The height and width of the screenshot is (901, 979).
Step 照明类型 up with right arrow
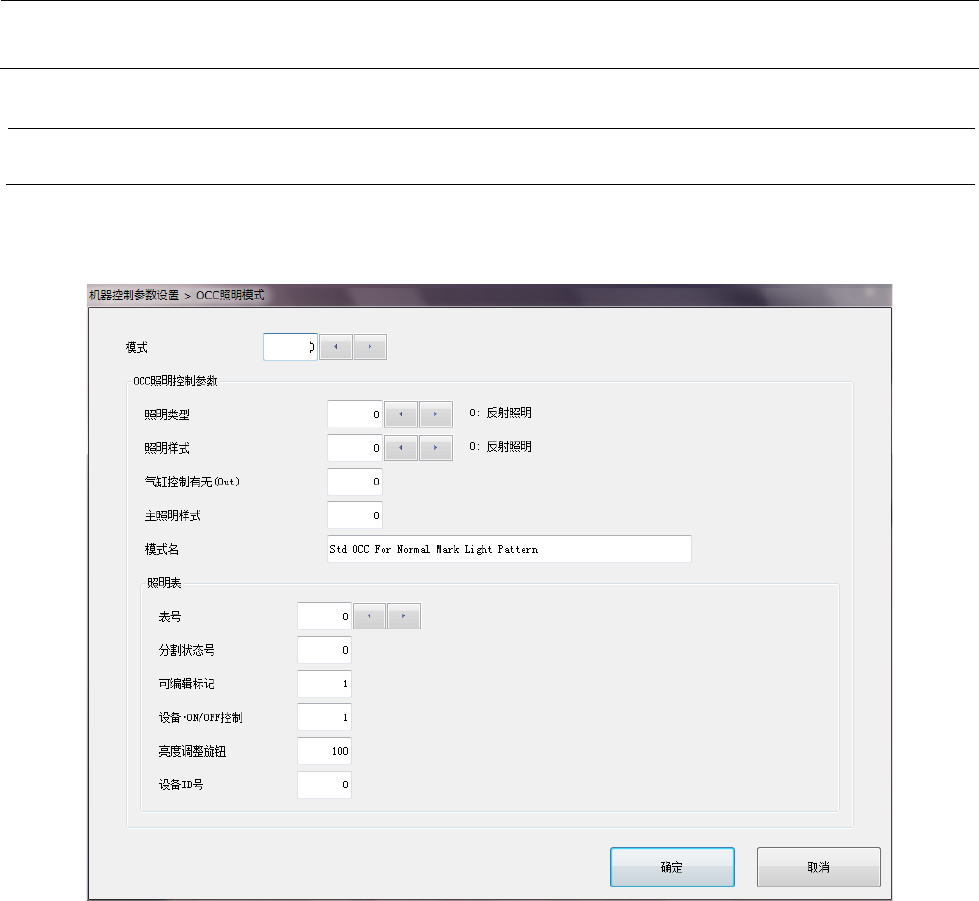tap(436, 414)
